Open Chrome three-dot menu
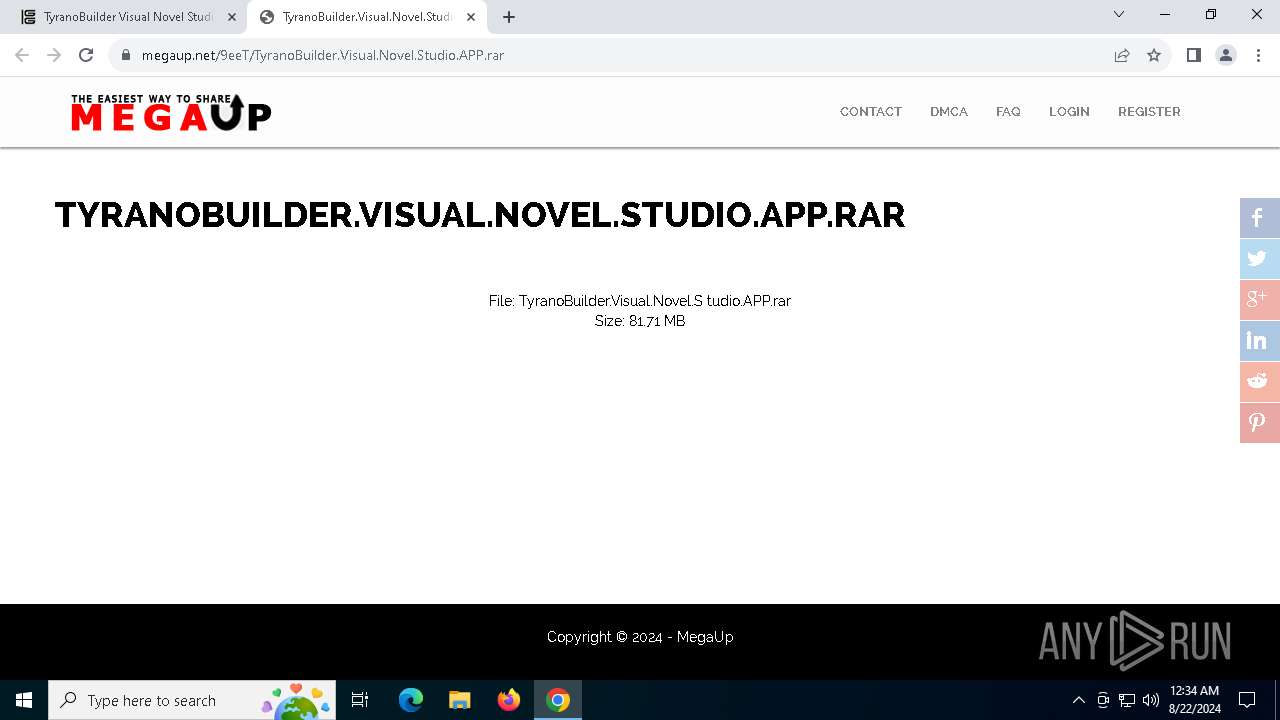Screen dimensions: 1280x720 tap(1258, 55)
